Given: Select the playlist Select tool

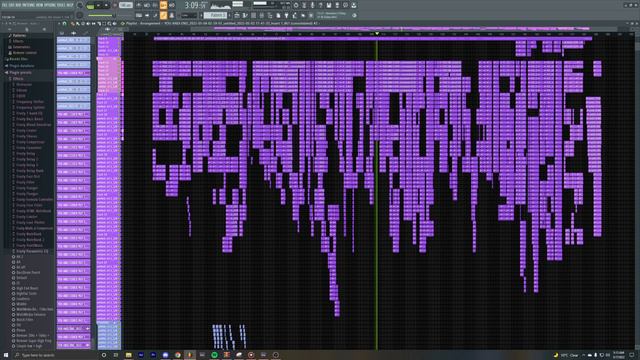Looking at the screenshot, I should pyautogui.click(x=104, y=23).
